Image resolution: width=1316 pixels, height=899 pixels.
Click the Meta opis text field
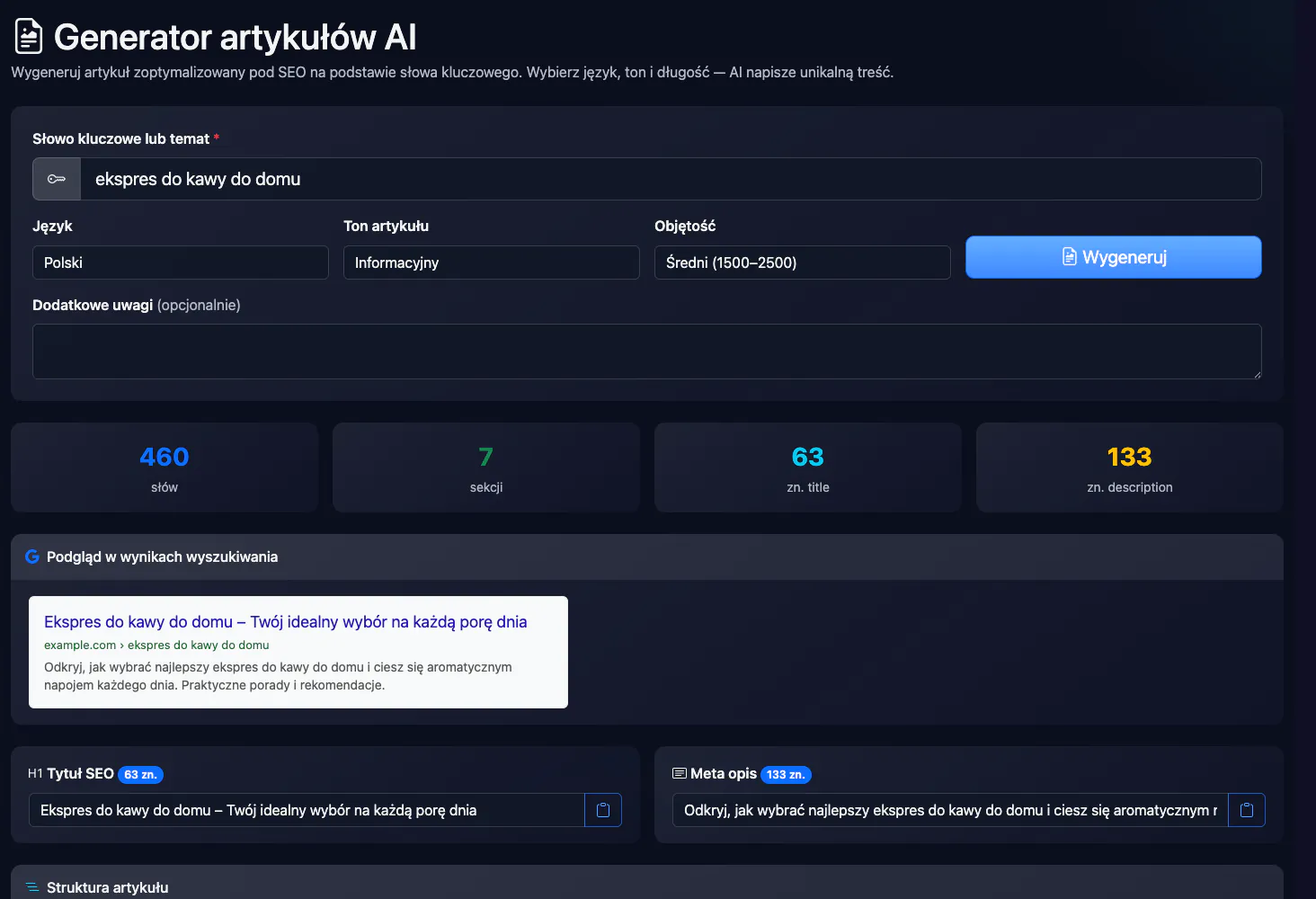coord(951,810)
